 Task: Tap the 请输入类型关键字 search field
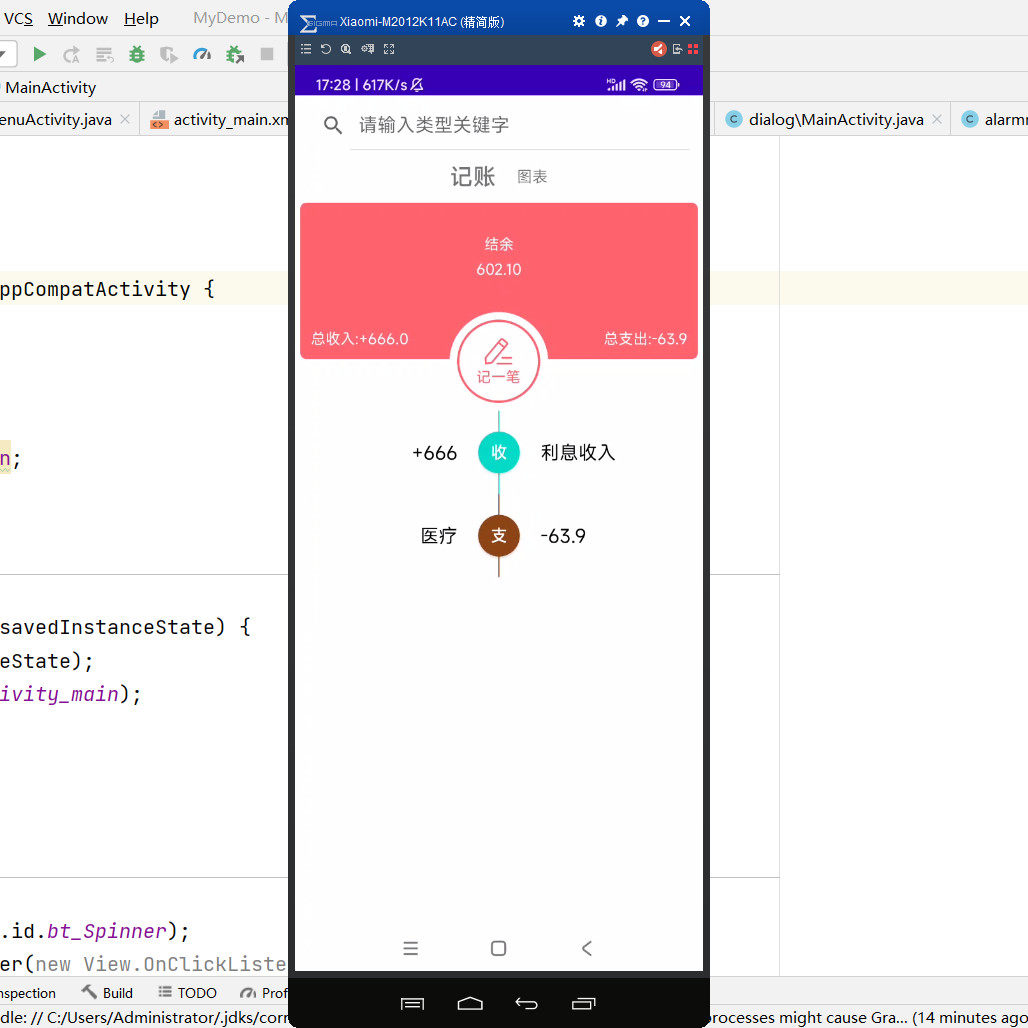(460, 126)
